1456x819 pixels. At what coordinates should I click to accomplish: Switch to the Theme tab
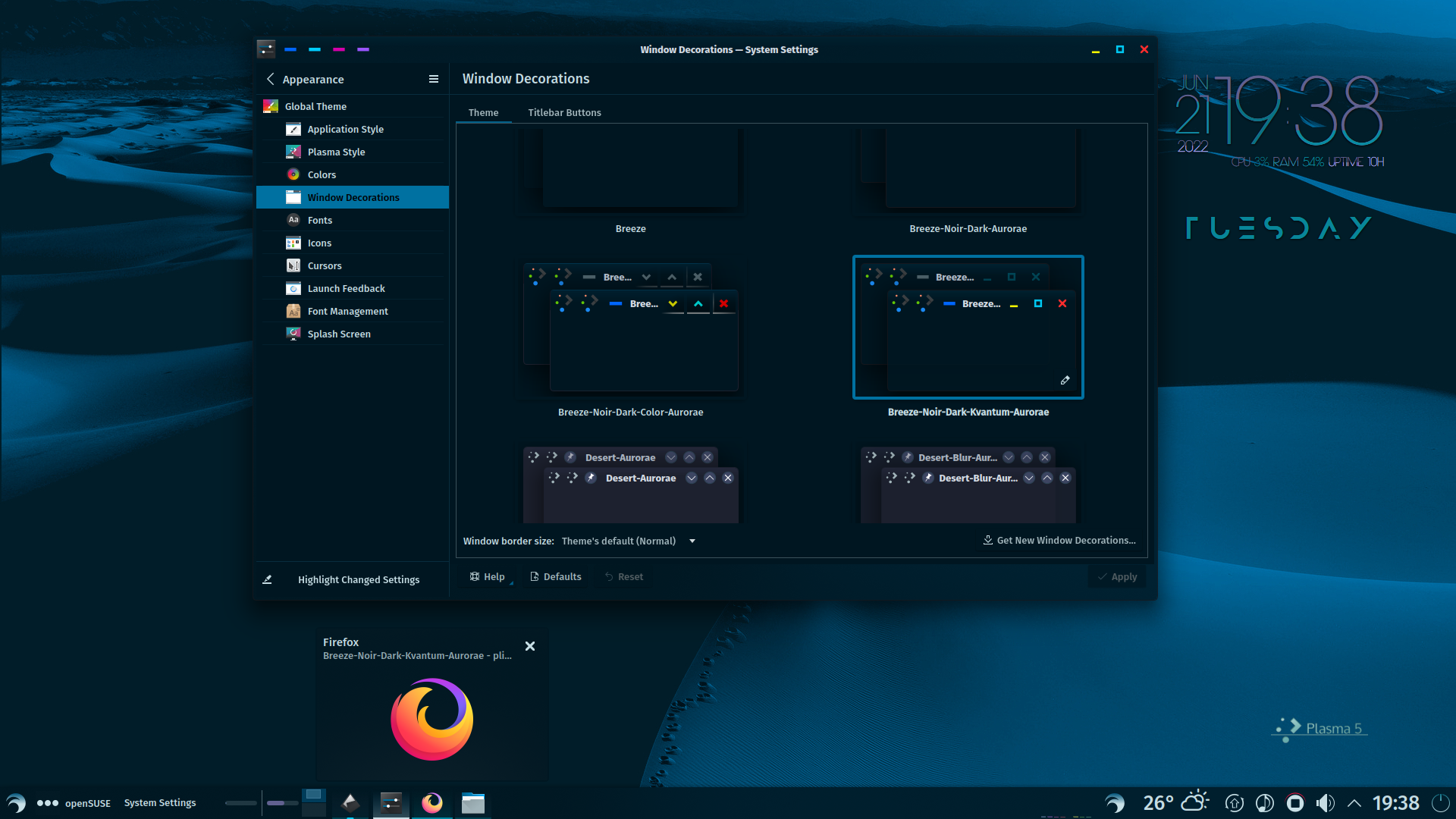tap(483, 112)
